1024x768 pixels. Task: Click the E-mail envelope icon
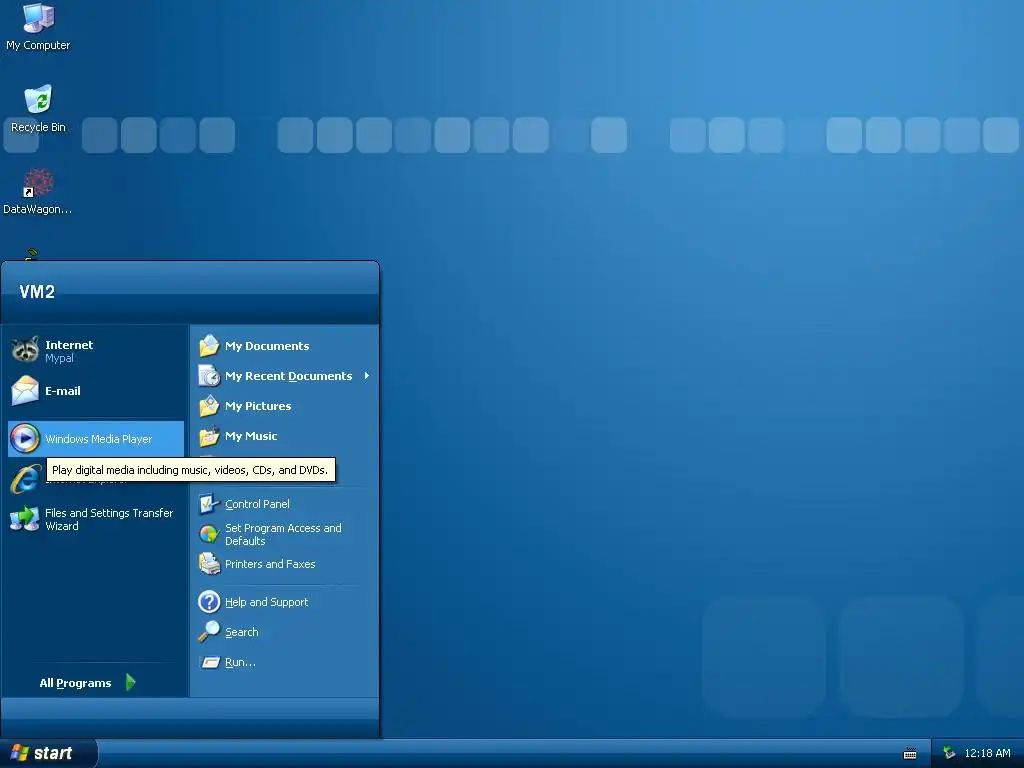tap(25, 391)
